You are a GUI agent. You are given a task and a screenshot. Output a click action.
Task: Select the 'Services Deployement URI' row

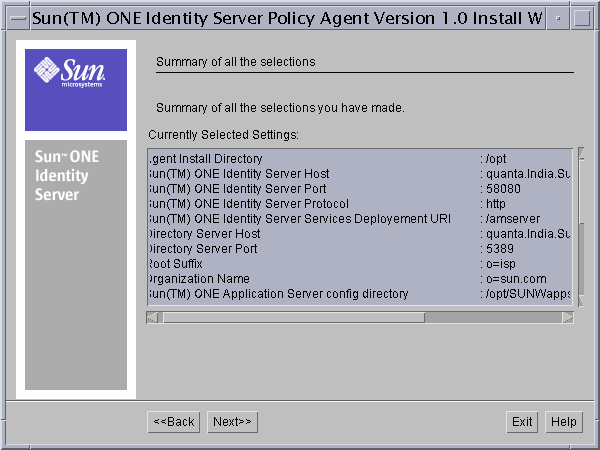click(x=360, y=218)
